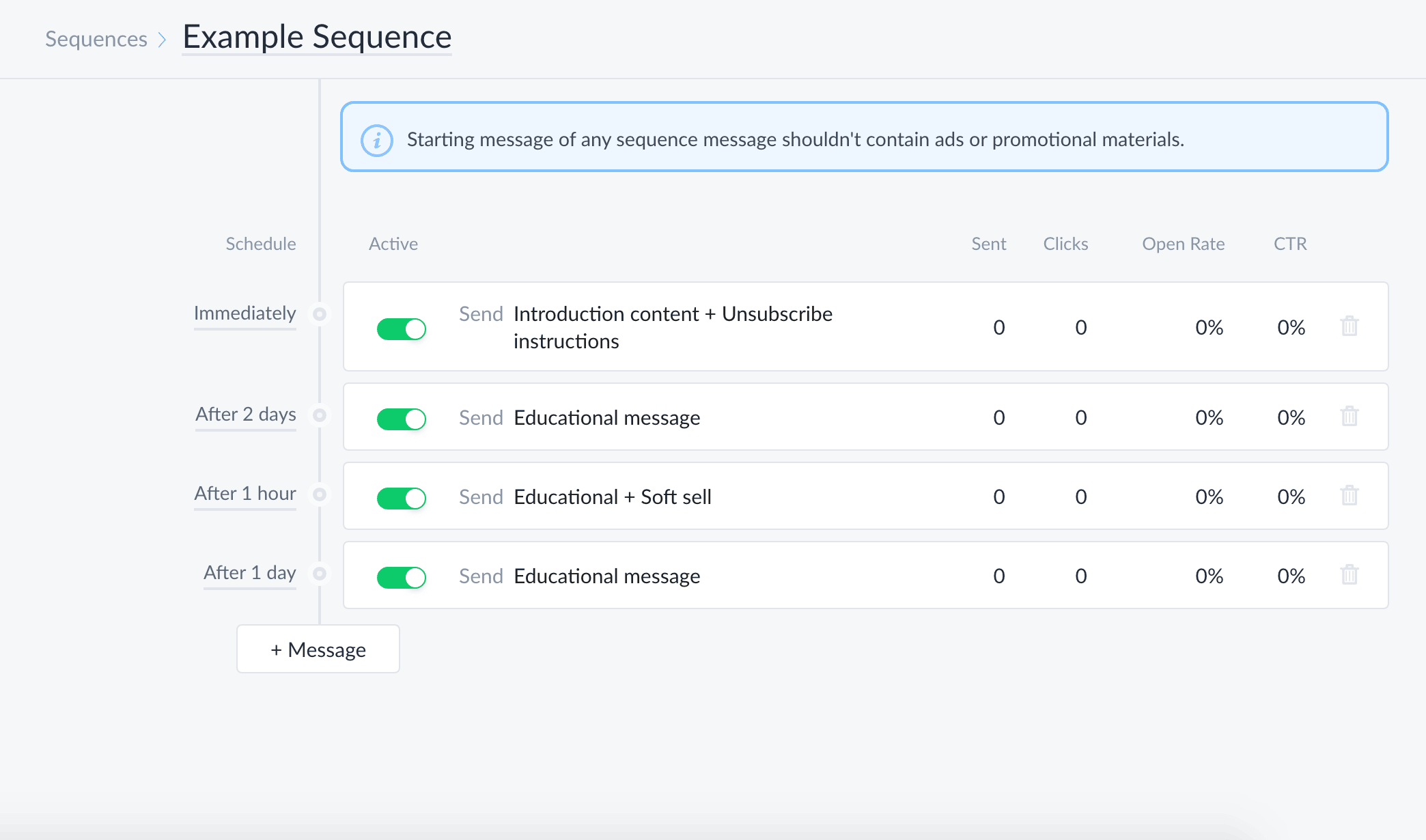The image size is (1426, 840).
Task: Click the Sent column header
Action: tap(989, 244)
